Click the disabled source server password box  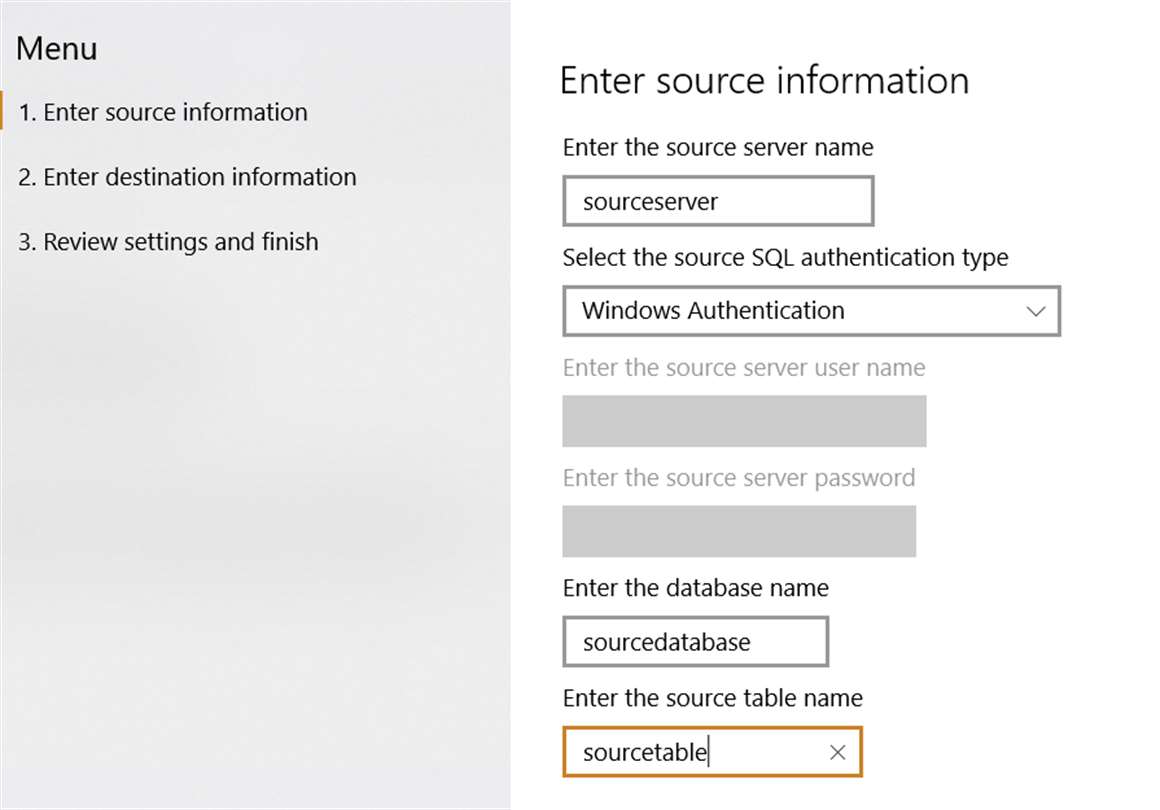click(x=739, y=531)
